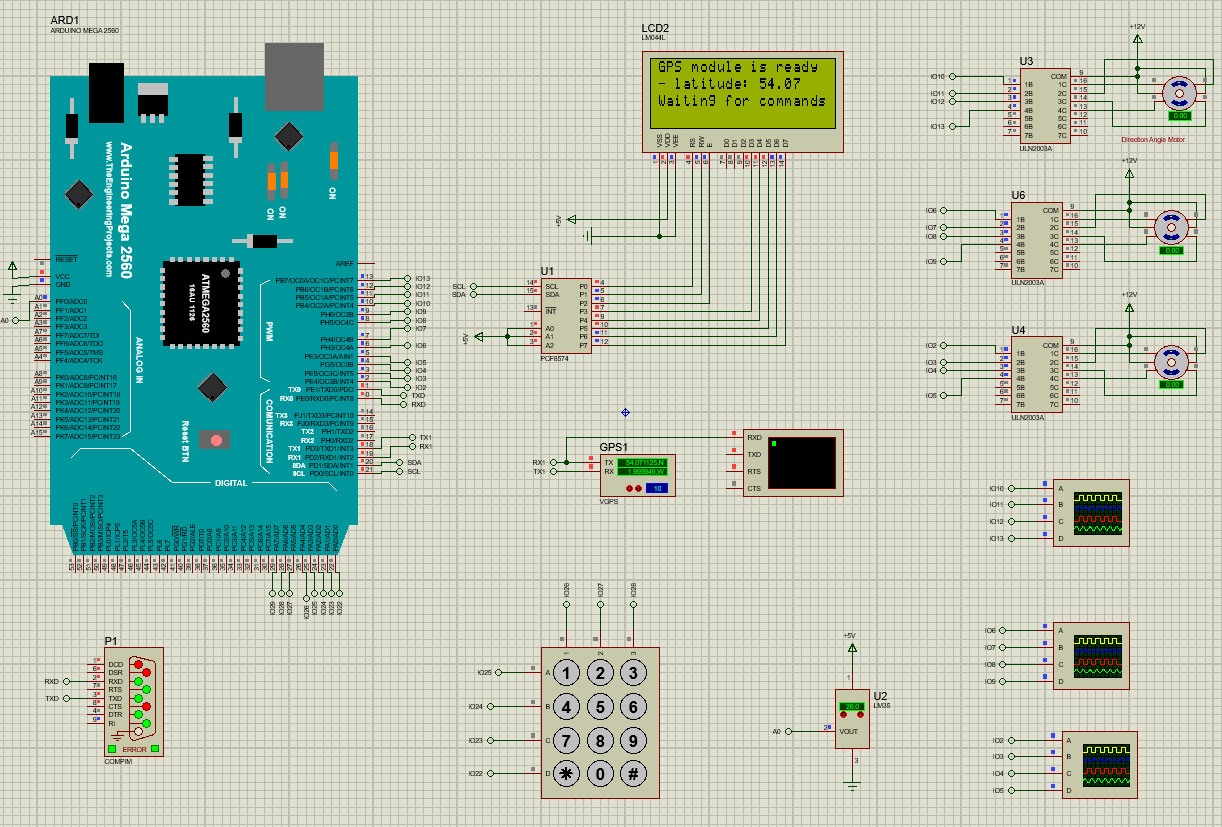This screenshot has width=1222, height=827.
Task: Select the stepper motor connected to U4
Action: click(1170, 362)
